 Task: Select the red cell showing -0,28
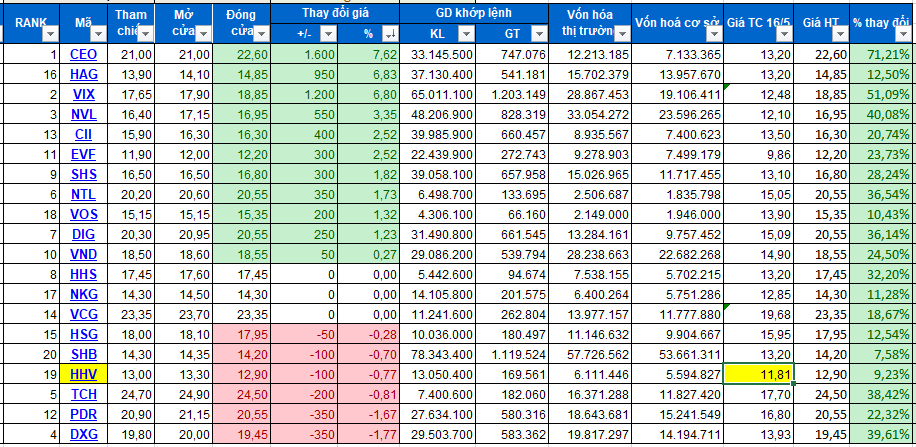pos(369,334)
